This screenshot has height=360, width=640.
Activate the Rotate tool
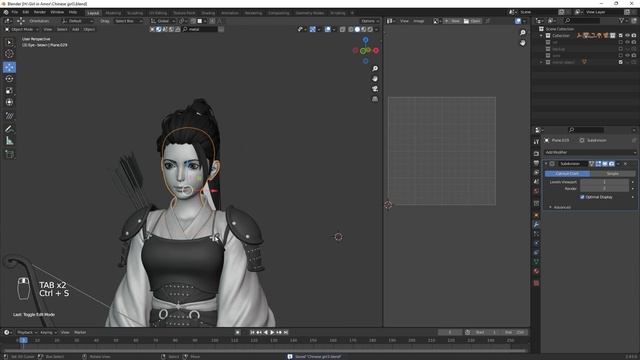click(9, 79)
